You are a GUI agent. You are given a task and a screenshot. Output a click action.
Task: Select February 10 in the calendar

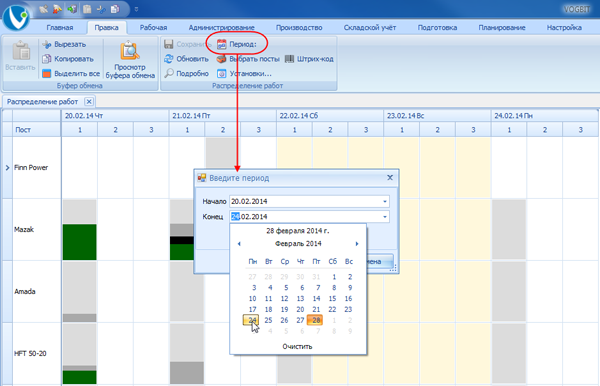pos(253,298)
